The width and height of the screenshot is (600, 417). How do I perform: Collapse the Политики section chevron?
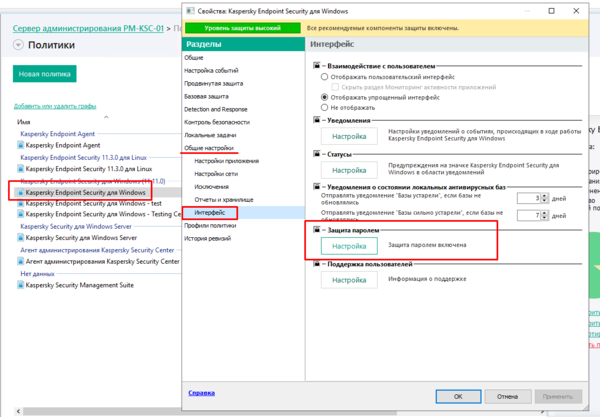[x=18, y=45]
